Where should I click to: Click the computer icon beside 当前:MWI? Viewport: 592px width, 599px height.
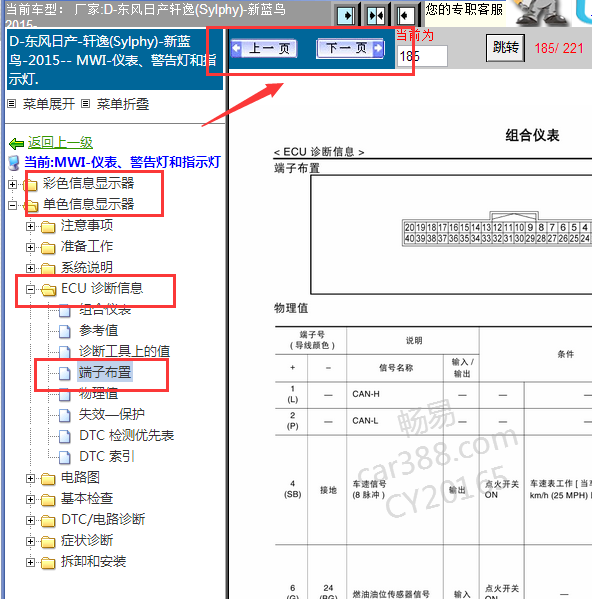tap(15, 163)
